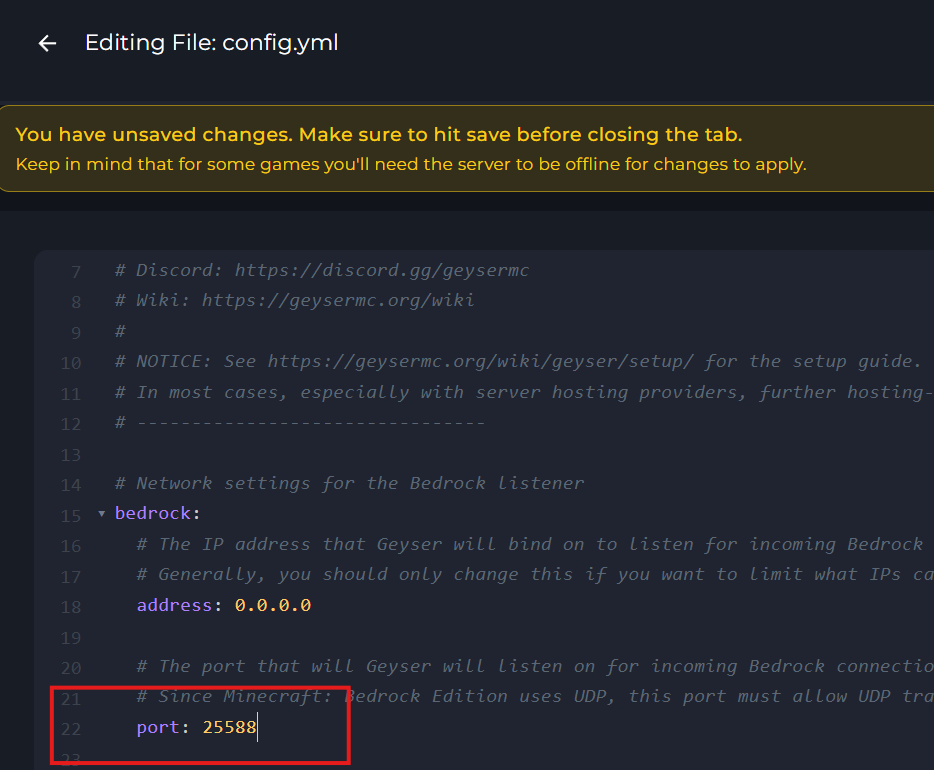
Task: Click the unsaved changes warning heading
Action: pyautogui.click(x=379, y=135)
